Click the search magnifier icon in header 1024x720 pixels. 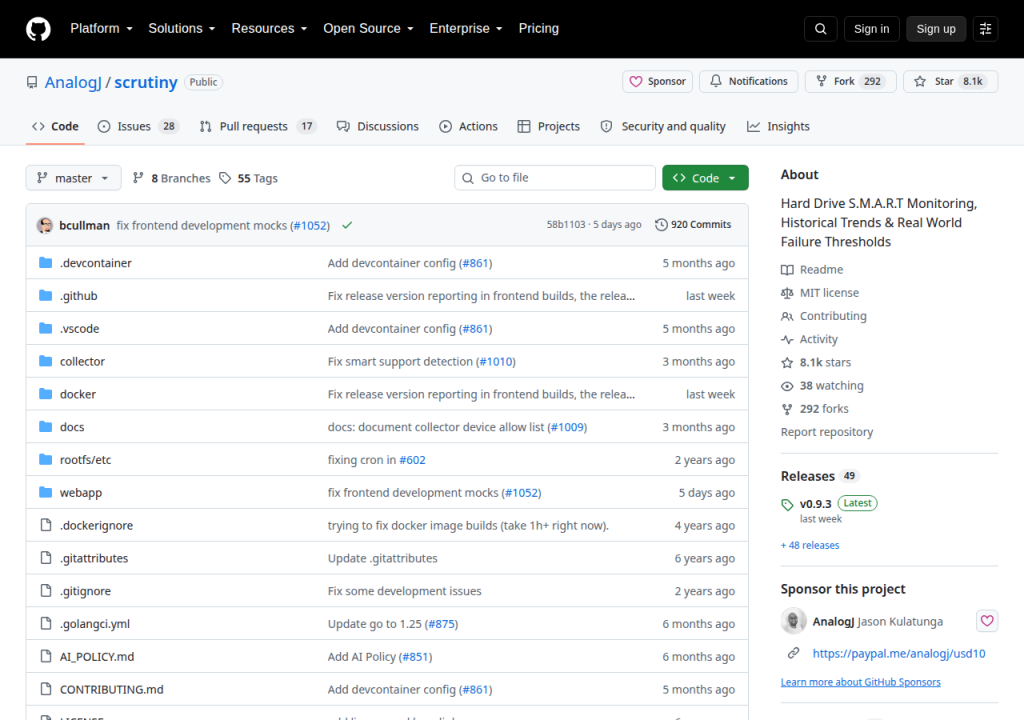820,29
